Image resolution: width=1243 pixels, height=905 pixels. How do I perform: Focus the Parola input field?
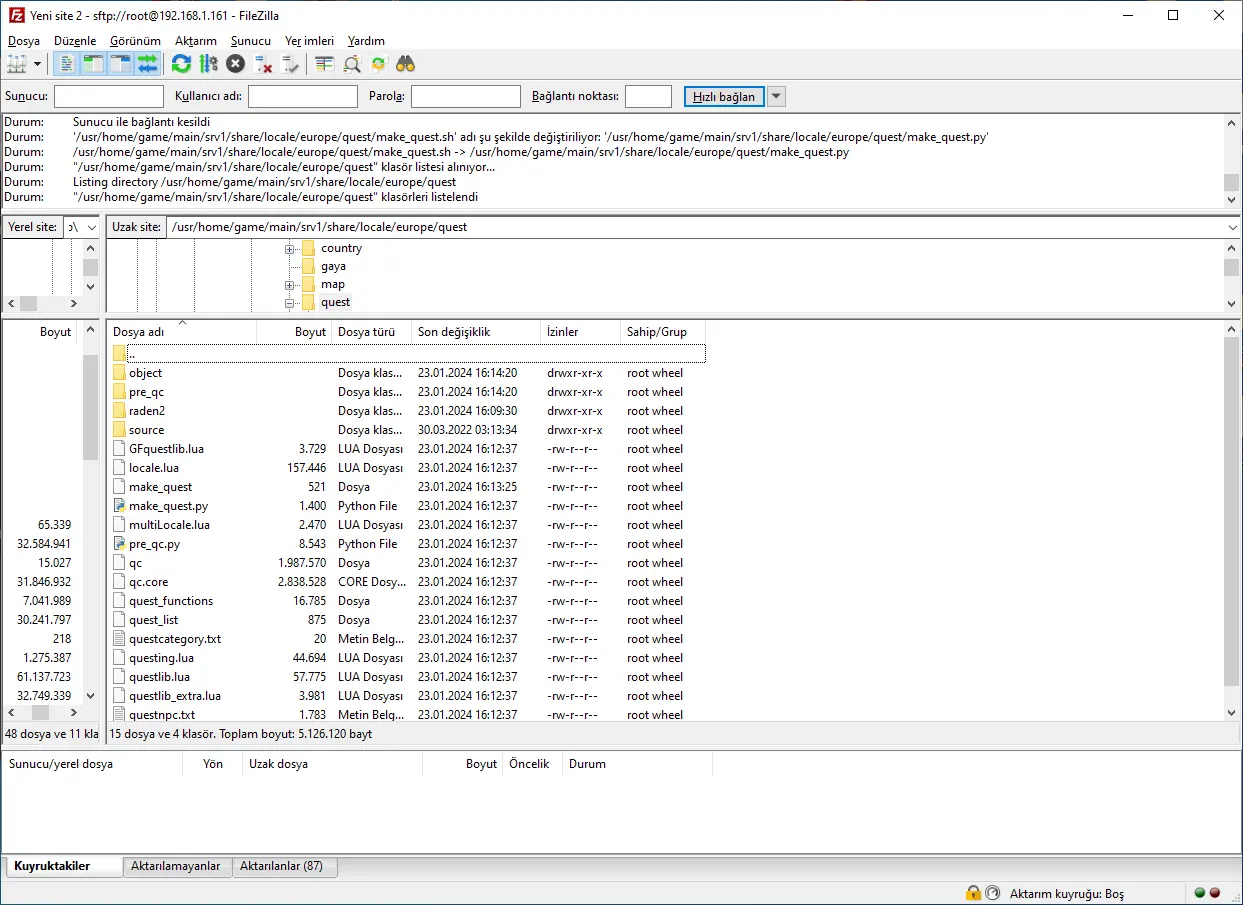pos(466,96)
